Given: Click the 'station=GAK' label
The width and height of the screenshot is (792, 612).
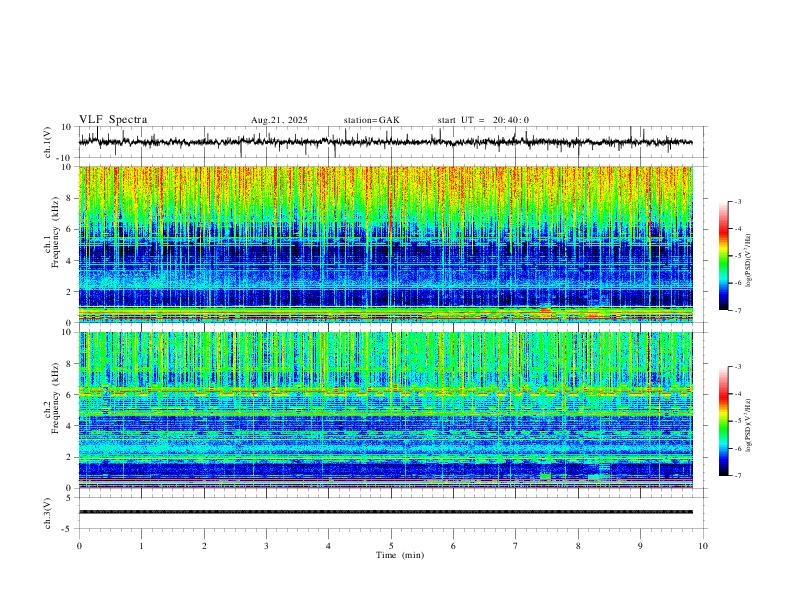Looking at the screenshot, I should [x=372, y=120].
